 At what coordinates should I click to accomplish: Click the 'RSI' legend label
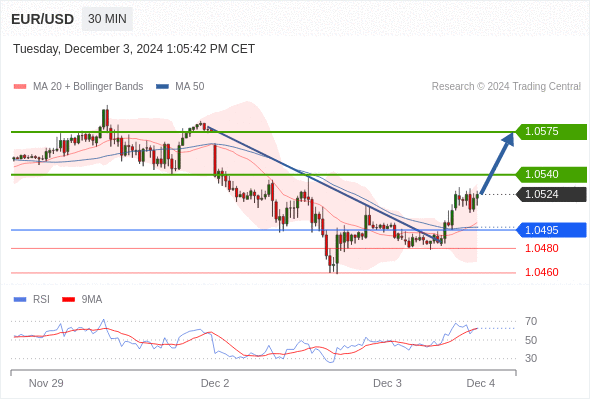coord(41,300)
